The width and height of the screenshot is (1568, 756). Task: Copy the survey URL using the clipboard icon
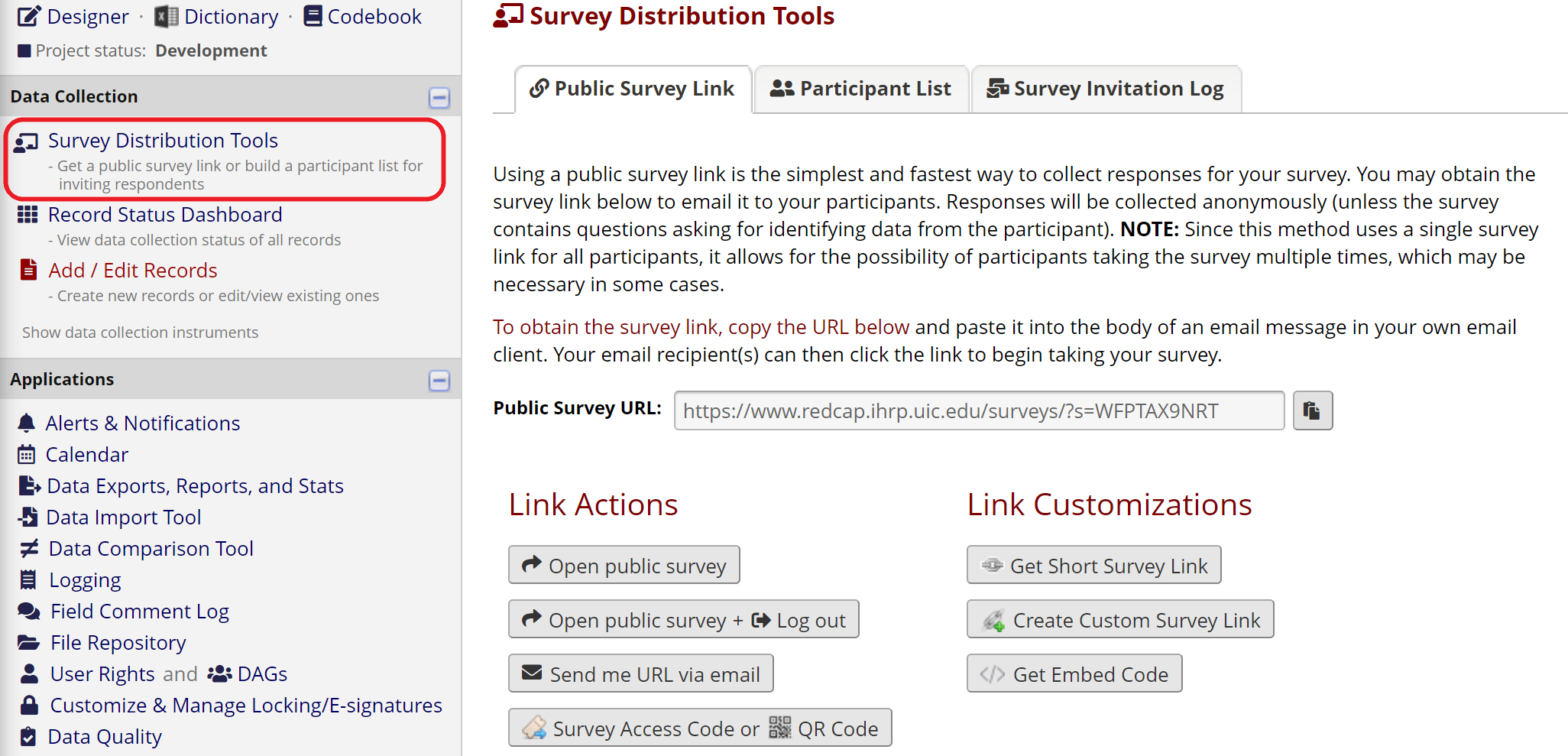point(1312,410)
